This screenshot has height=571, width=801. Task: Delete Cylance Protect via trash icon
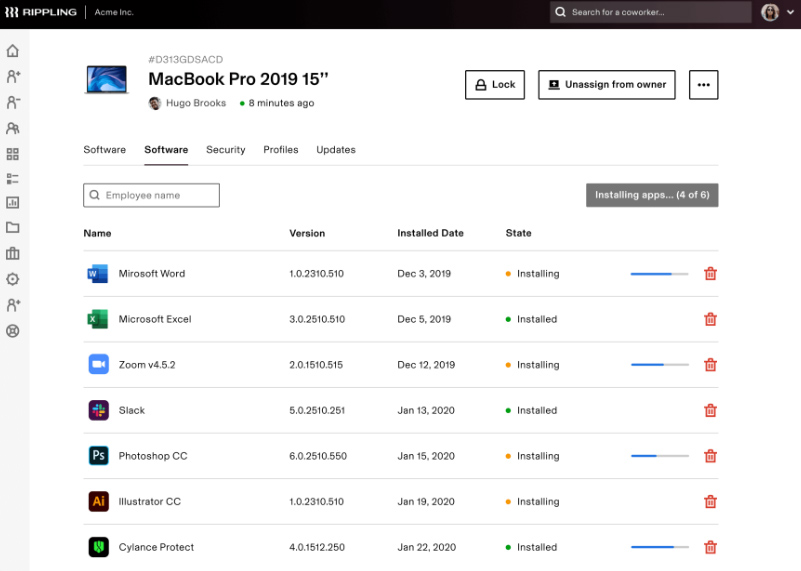(710, 547)
